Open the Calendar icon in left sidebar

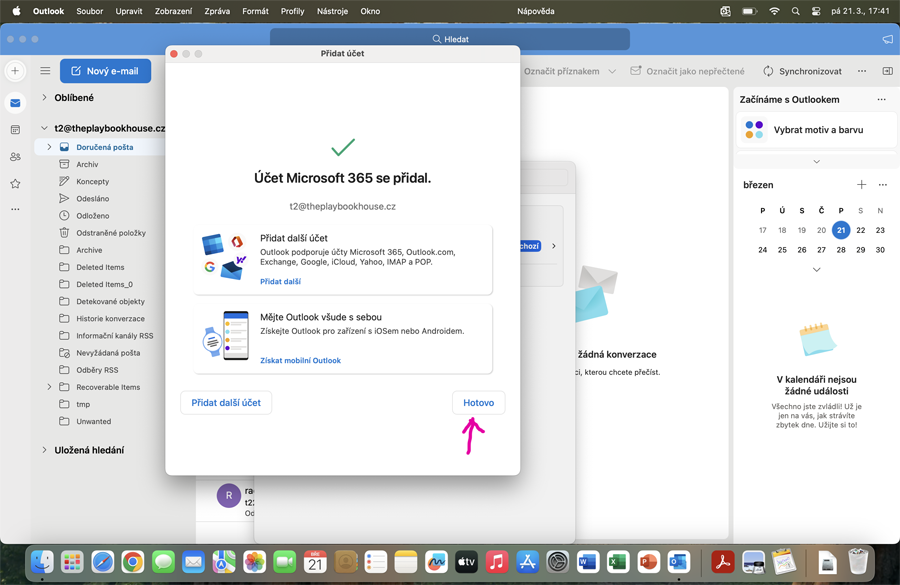pyautogui.click(x=15, y=130)
